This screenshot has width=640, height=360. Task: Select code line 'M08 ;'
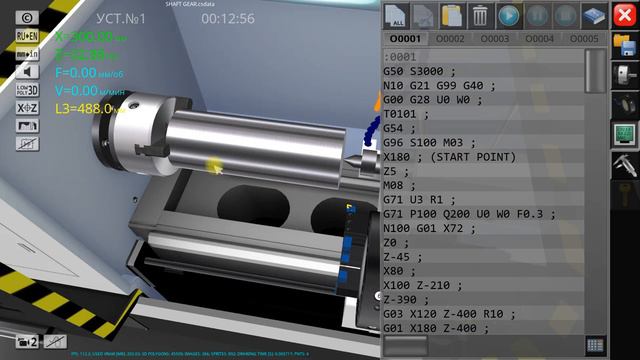click(x=484, y=186)
